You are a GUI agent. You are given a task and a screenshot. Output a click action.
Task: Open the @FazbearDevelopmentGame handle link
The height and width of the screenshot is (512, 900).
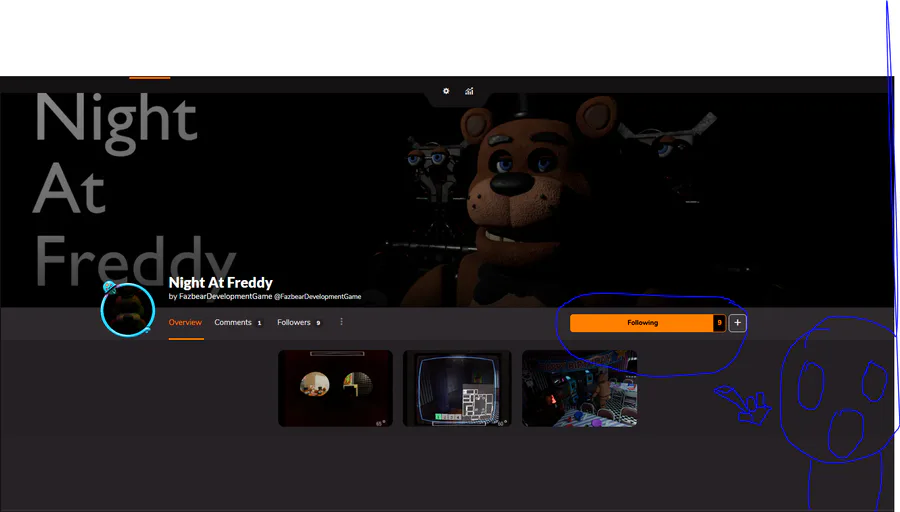(317, 296)
